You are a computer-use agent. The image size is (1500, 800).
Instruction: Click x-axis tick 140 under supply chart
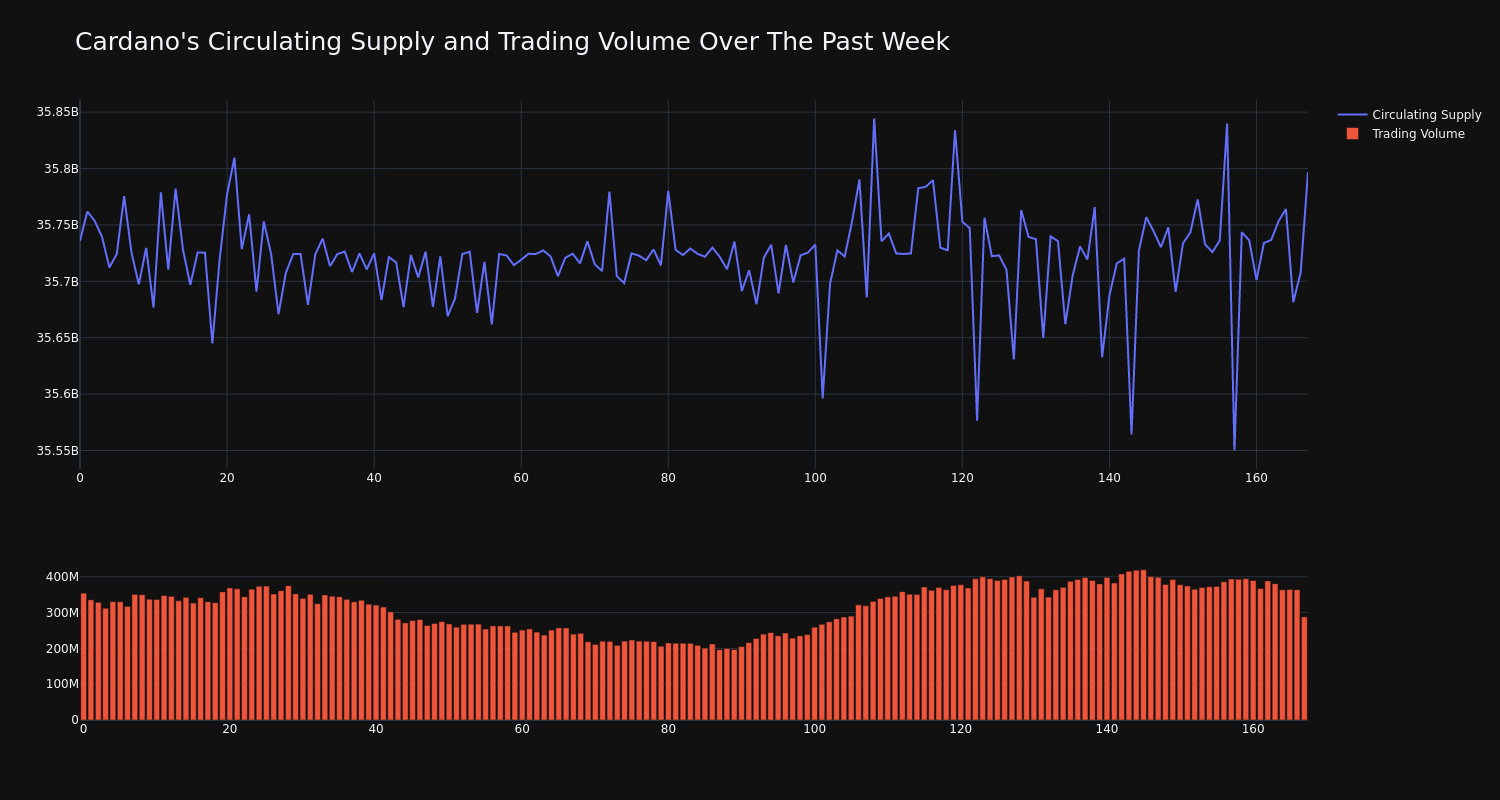[x=1109, y=478]
